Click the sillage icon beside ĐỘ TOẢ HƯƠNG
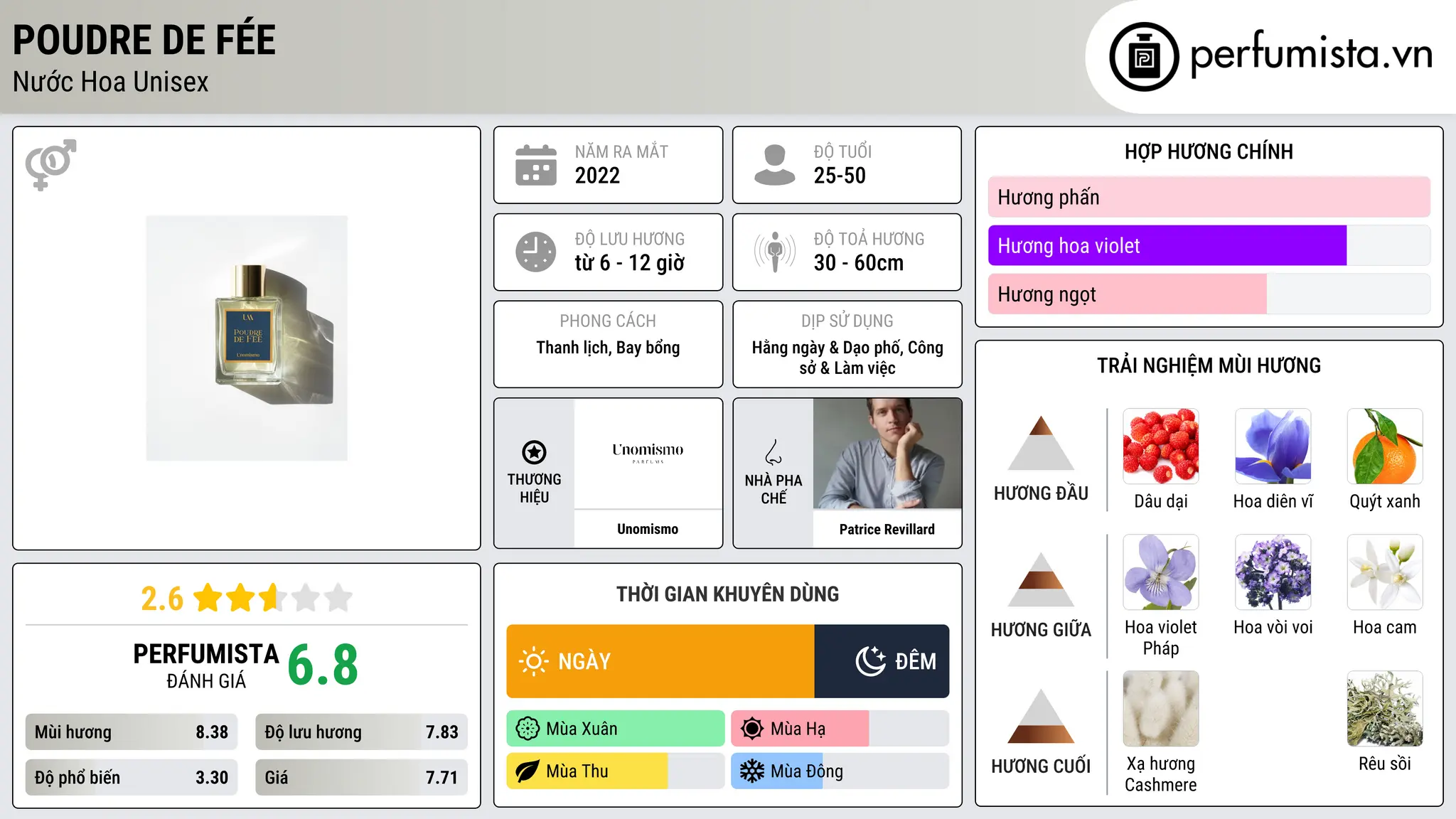This screenshot has height=819, width=1456. pos(775,252)
